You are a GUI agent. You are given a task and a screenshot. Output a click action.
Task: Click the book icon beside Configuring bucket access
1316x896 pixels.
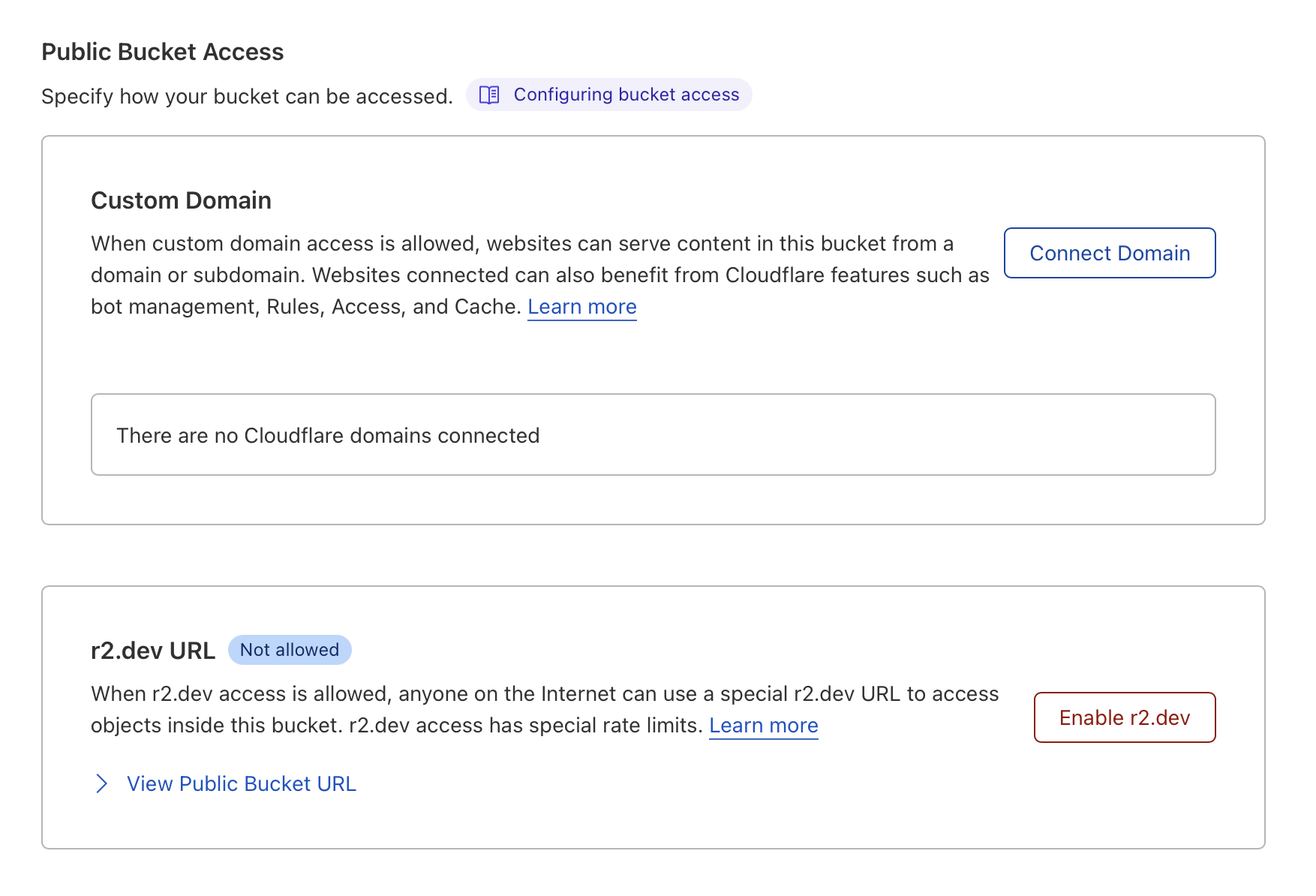pos(488,95)
